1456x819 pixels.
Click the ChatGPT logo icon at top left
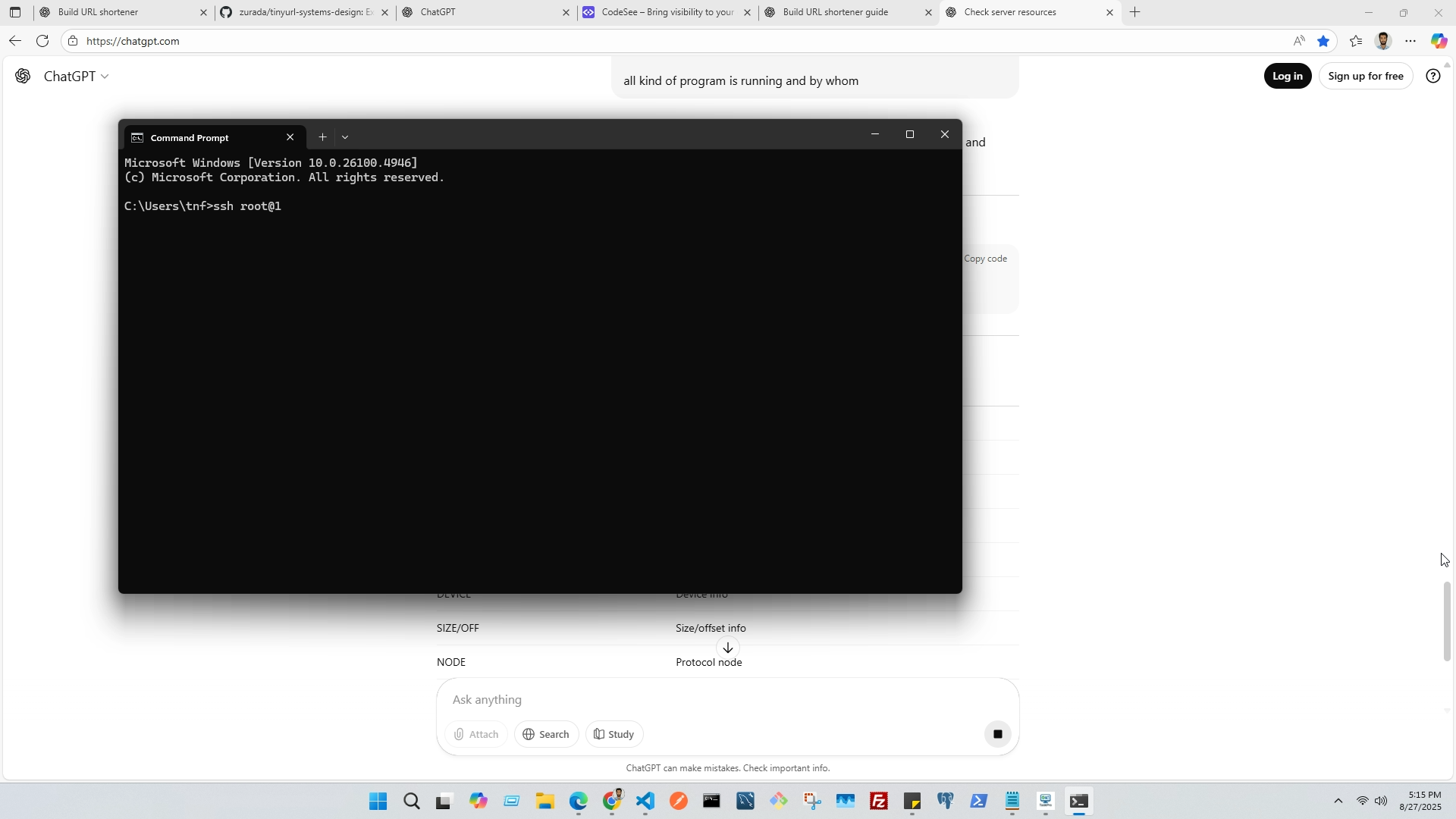pos(23,76)
